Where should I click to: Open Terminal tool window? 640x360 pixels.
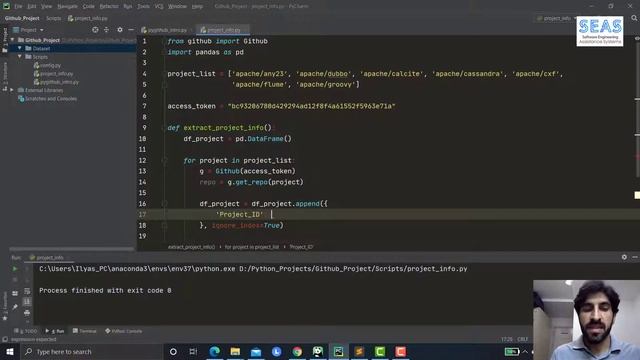click(84, 331)
